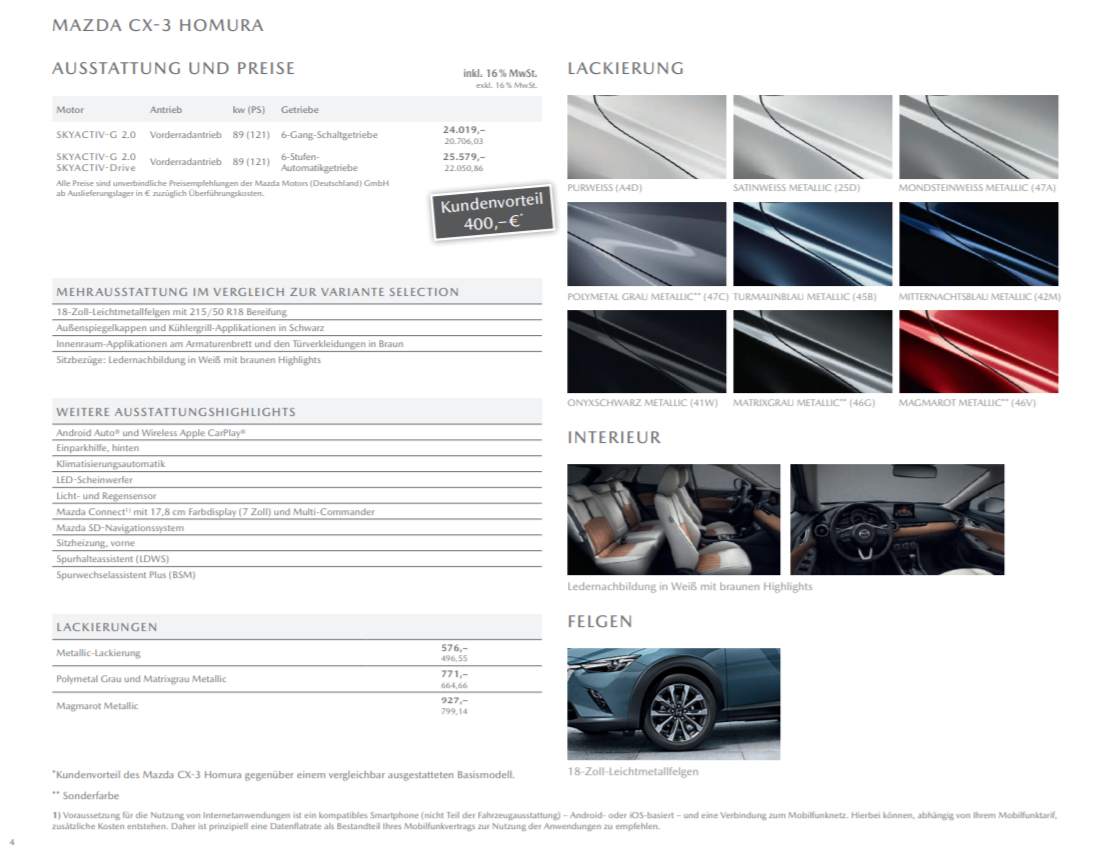1099x851 pixels.
Task: Click the Alle Preise sind unverbindliche note
Action: click(222, 188)
